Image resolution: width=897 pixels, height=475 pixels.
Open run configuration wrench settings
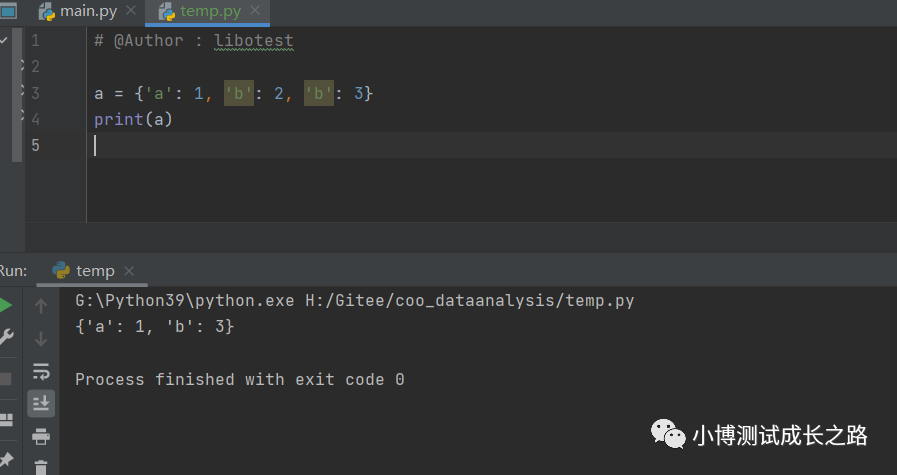point(6,337)
